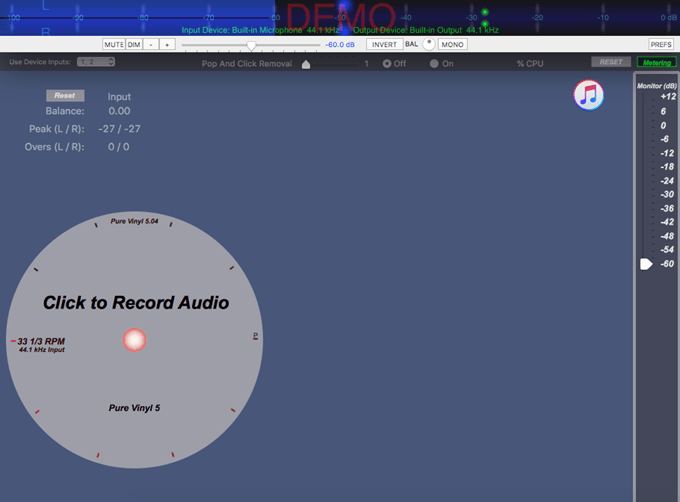The width and height of the screenshot is (680, 502).
Task: Click the balance knob next to BAL
Action: point(429,44)
